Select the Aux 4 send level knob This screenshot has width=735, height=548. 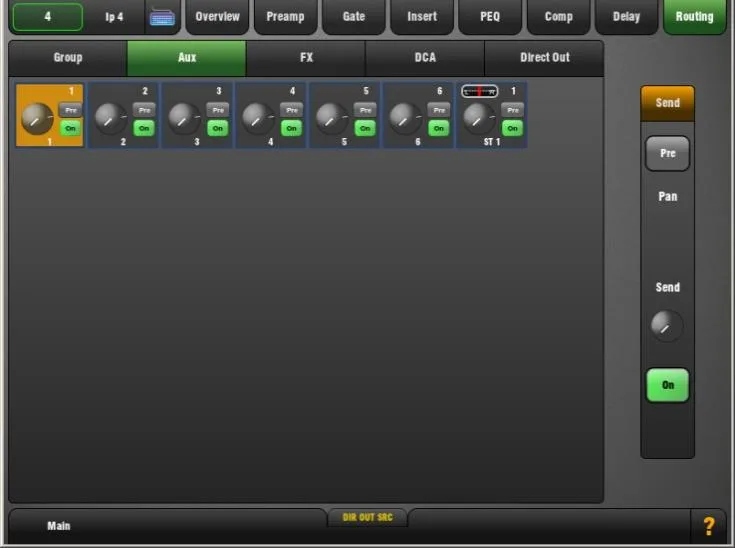coord(258,119)
